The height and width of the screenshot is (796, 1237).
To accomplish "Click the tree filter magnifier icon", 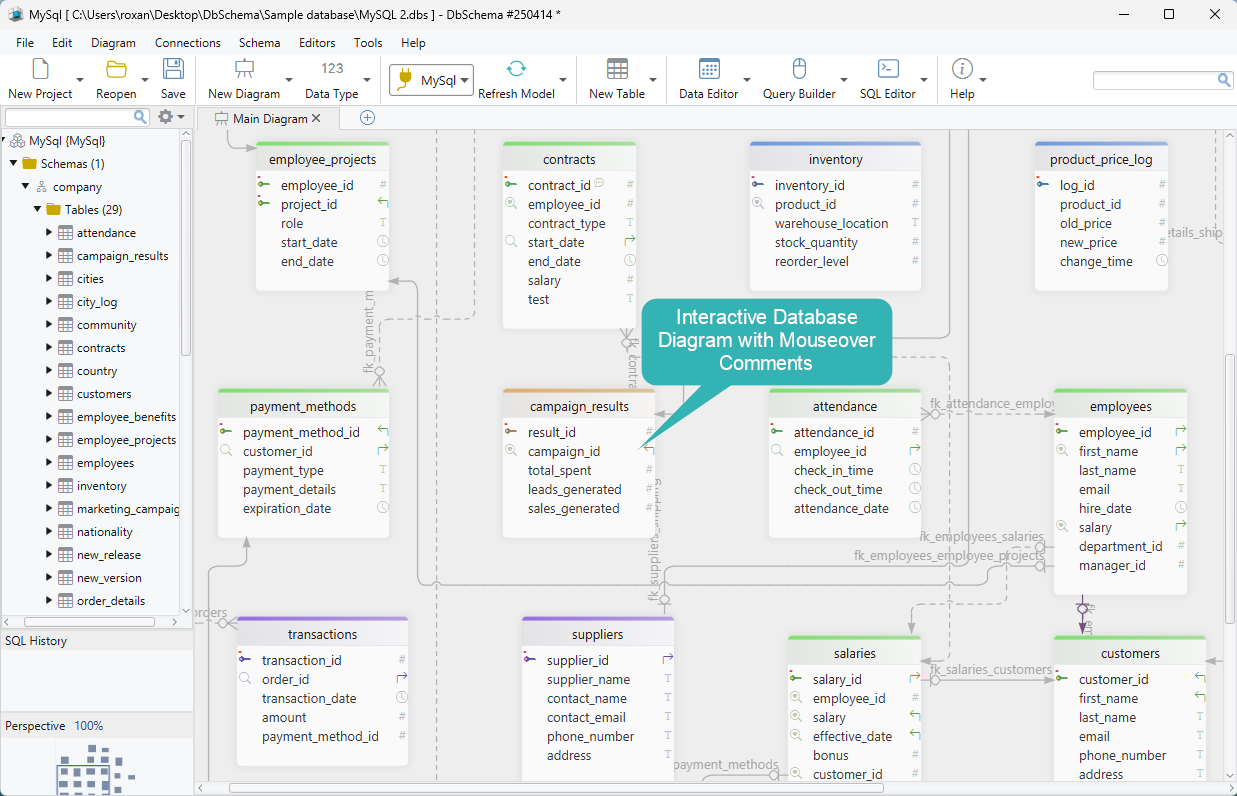I will [140, 117].
